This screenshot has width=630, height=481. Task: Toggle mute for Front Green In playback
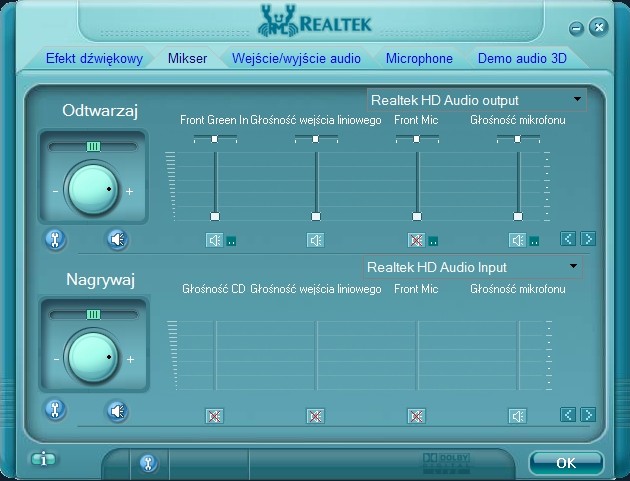tap(214, 240)
